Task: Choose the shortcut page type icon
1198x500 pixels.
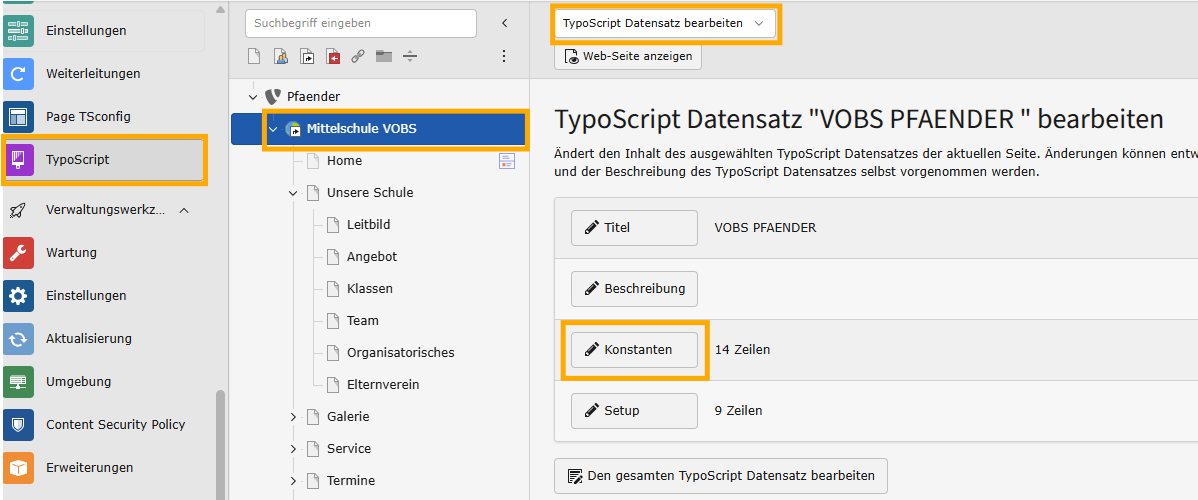Action: 306,57
